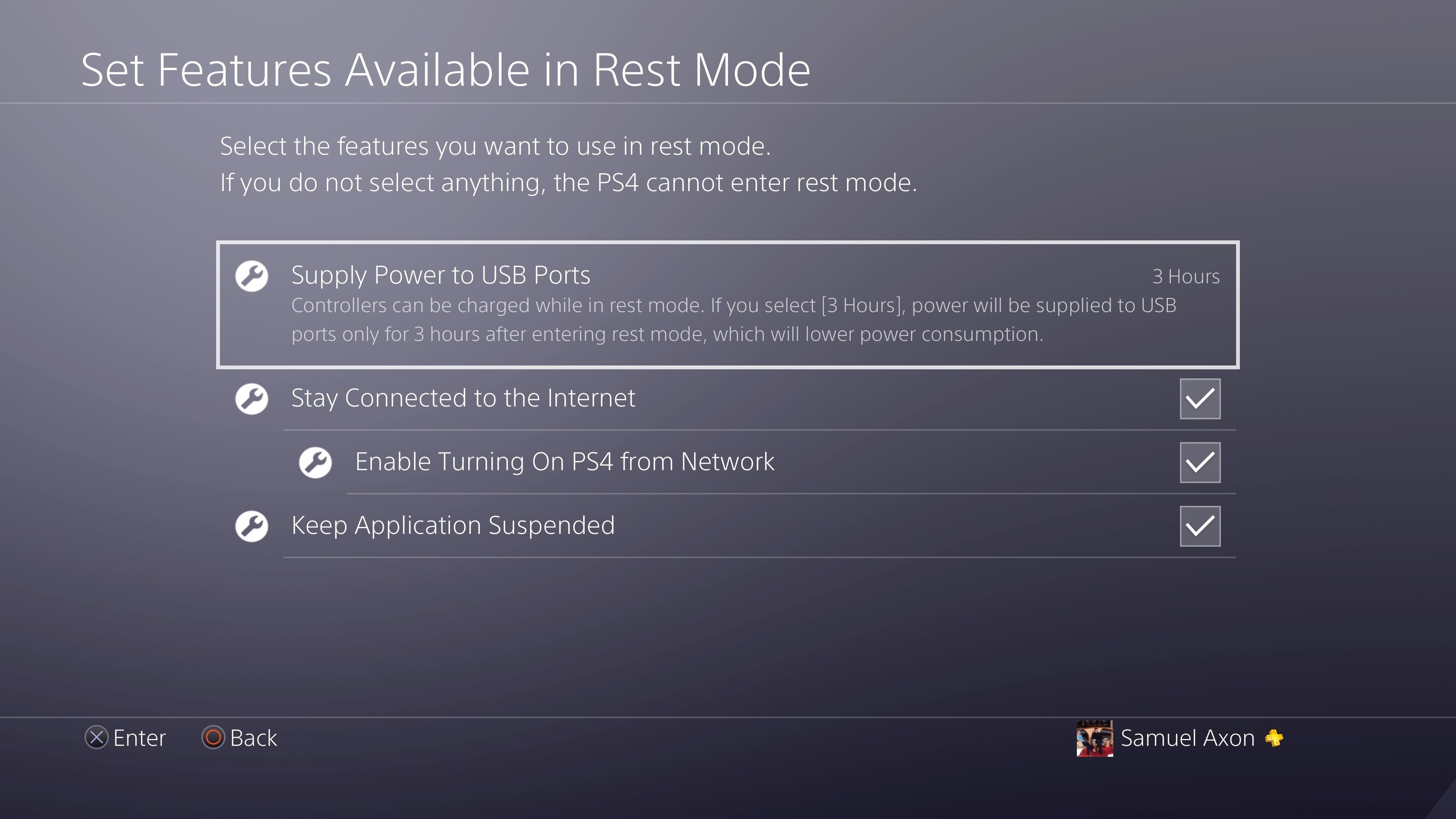Viewport: 1456px width, 819px height.
Task: Disable the Keep Application Suspended checkbox
Action: tap(1200, 526)
